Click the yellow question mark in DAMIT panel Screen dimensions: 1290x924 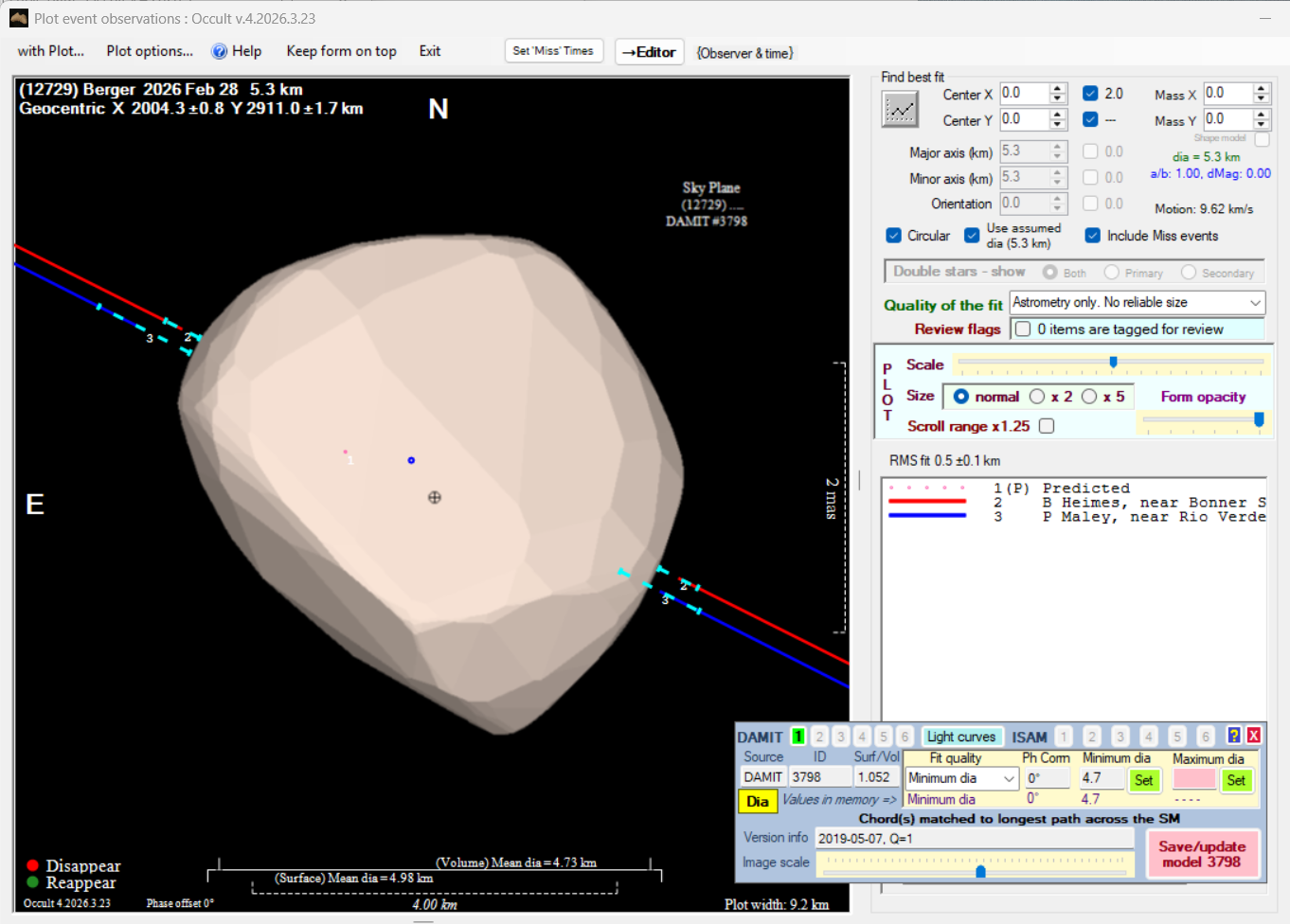pos(1233,736)
